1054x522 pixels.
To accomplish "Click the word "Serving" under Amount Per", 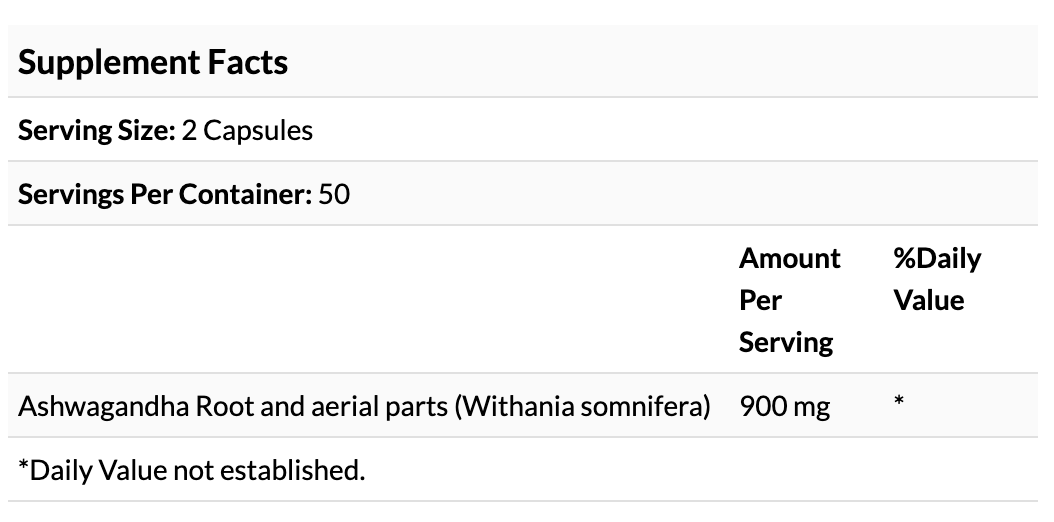I will pyautogui.click(x=785, y=342).
